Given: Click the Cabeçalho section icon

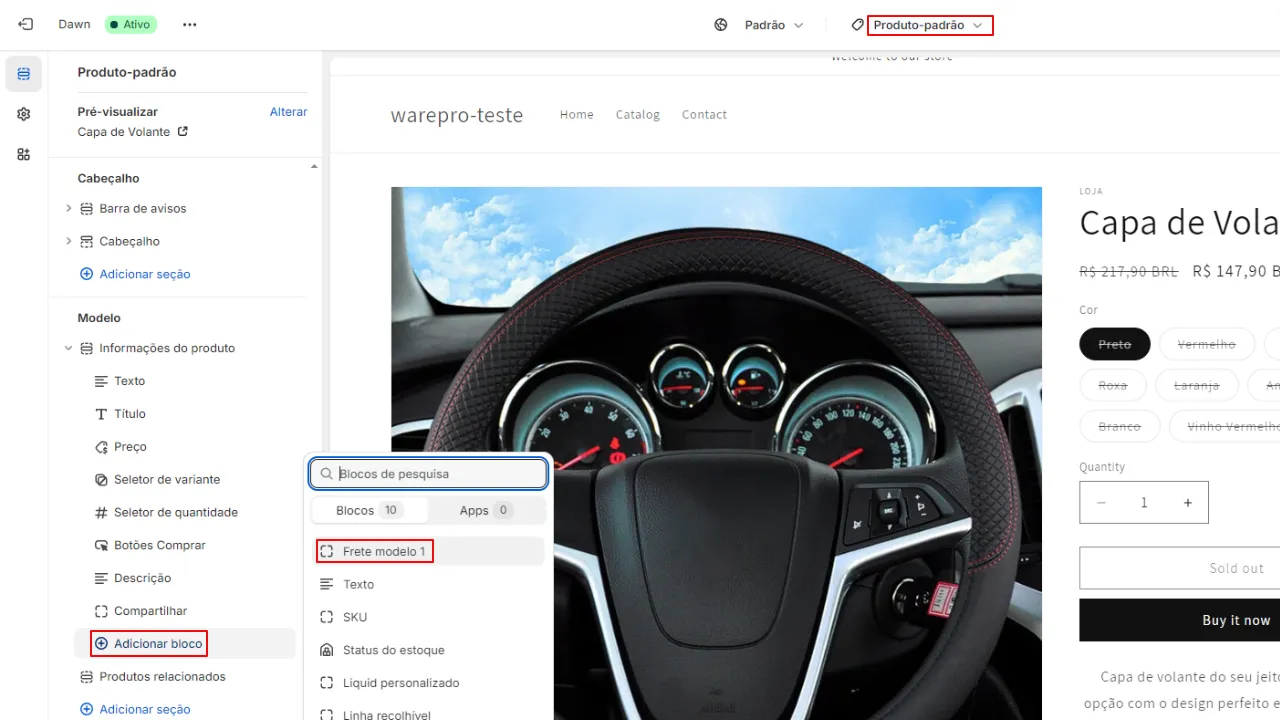Looking at the screenshot, I should pyautogui.click(x=86, y=241).
